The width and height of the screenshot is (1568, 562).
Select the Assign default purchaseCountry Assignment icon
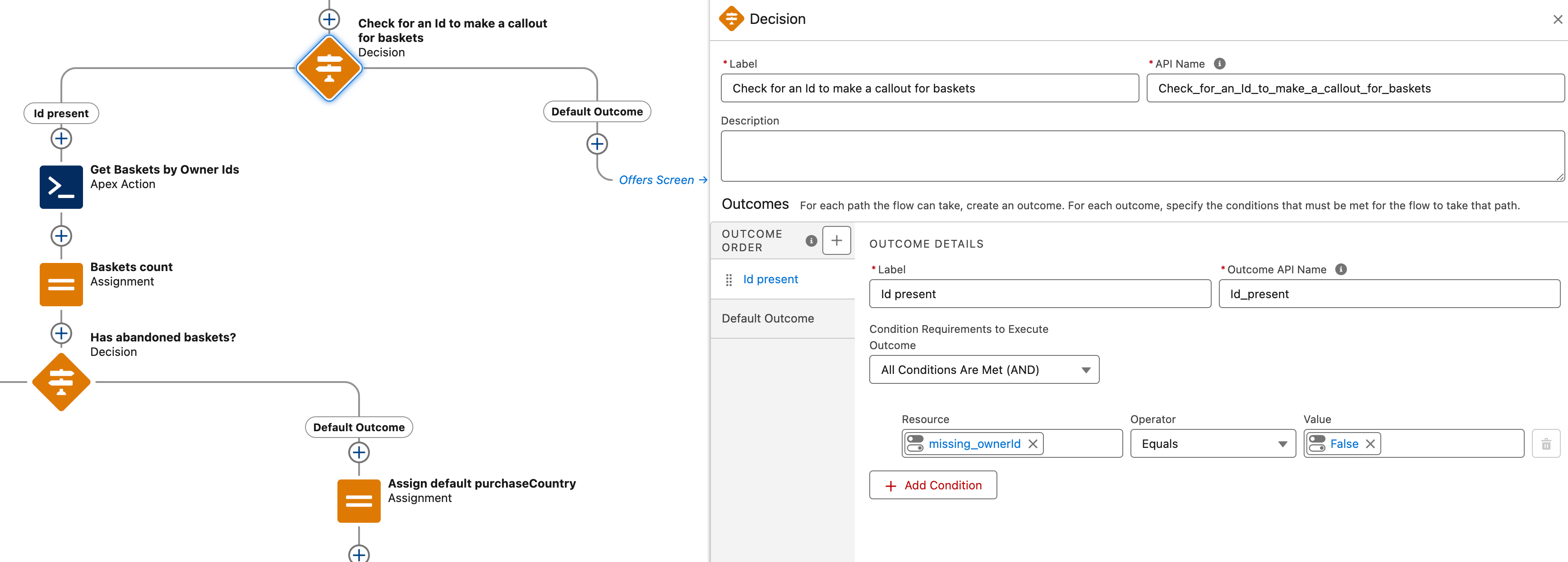click(359, 501)
